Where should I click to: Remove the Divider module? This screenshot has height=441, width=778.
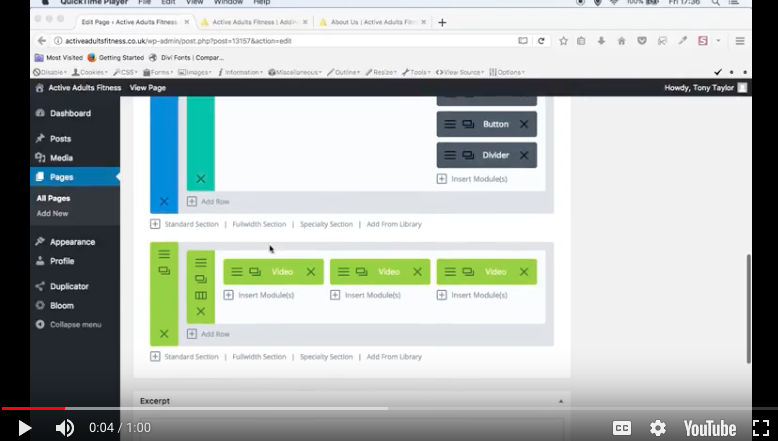coord(524,155)
